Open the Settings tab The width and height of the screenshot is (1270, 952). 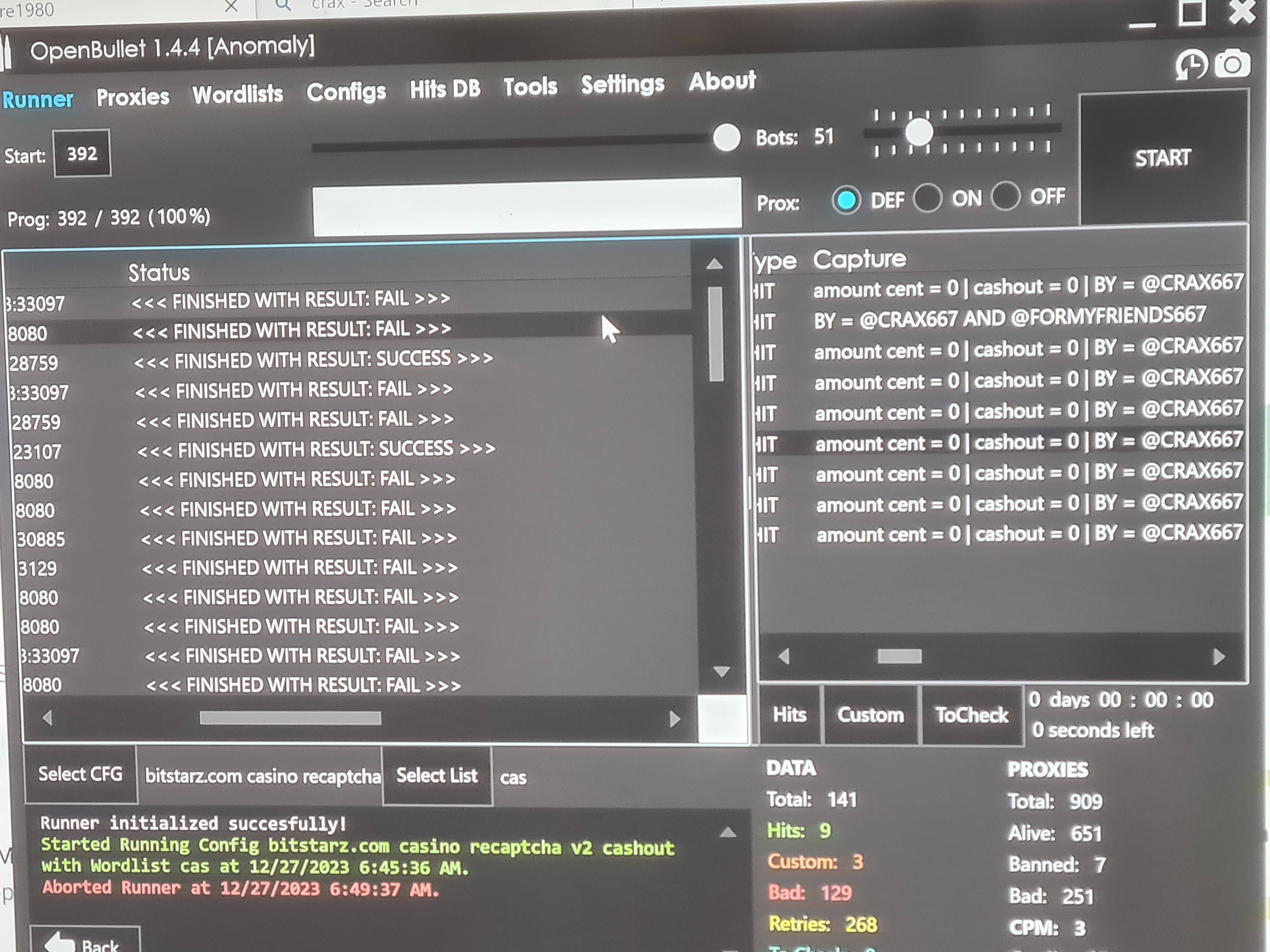click(x=622, y=84)
